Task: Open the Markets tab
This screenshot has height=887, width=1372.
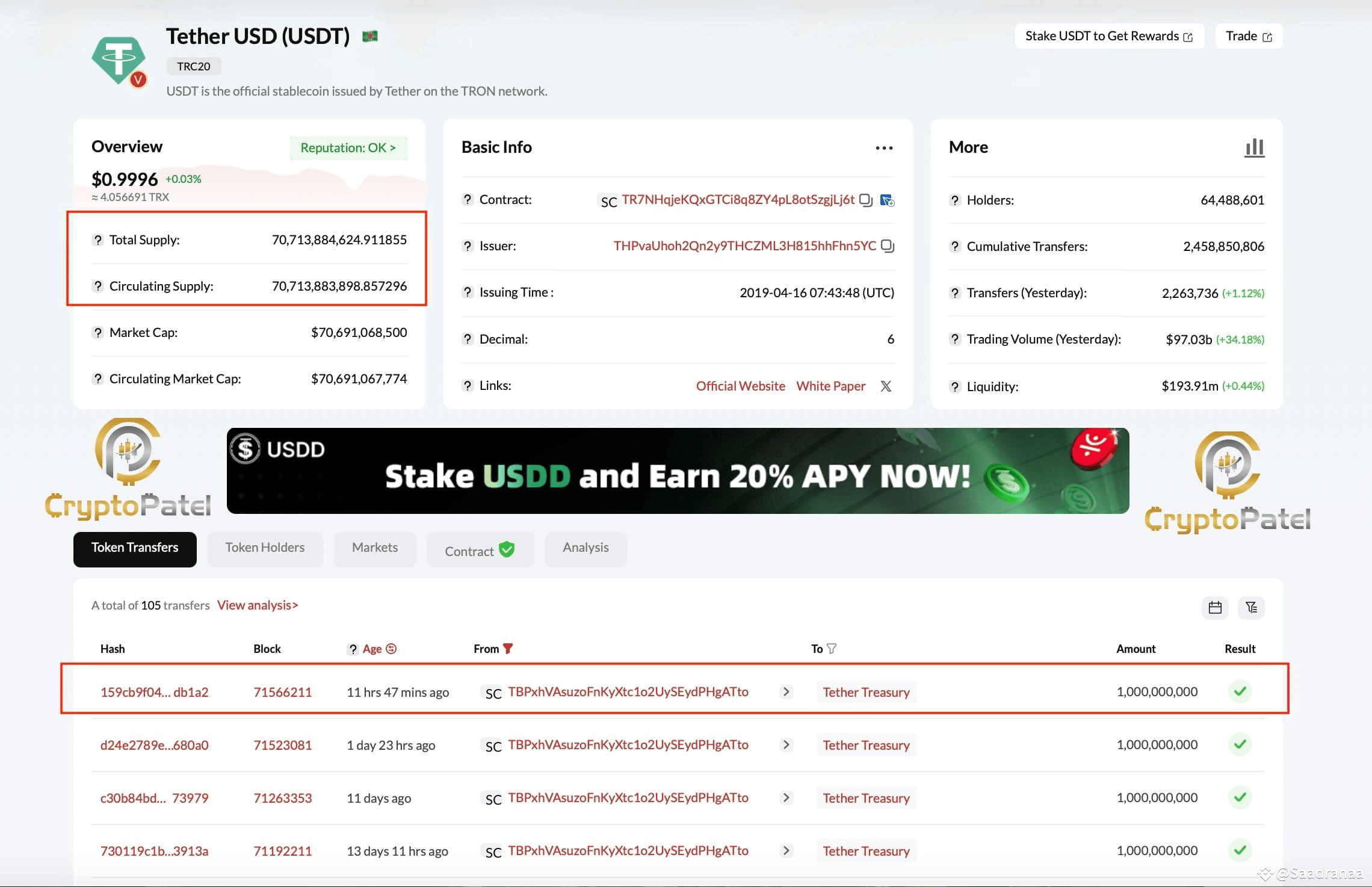Action: pyautogui.click(x=375, y=549)
